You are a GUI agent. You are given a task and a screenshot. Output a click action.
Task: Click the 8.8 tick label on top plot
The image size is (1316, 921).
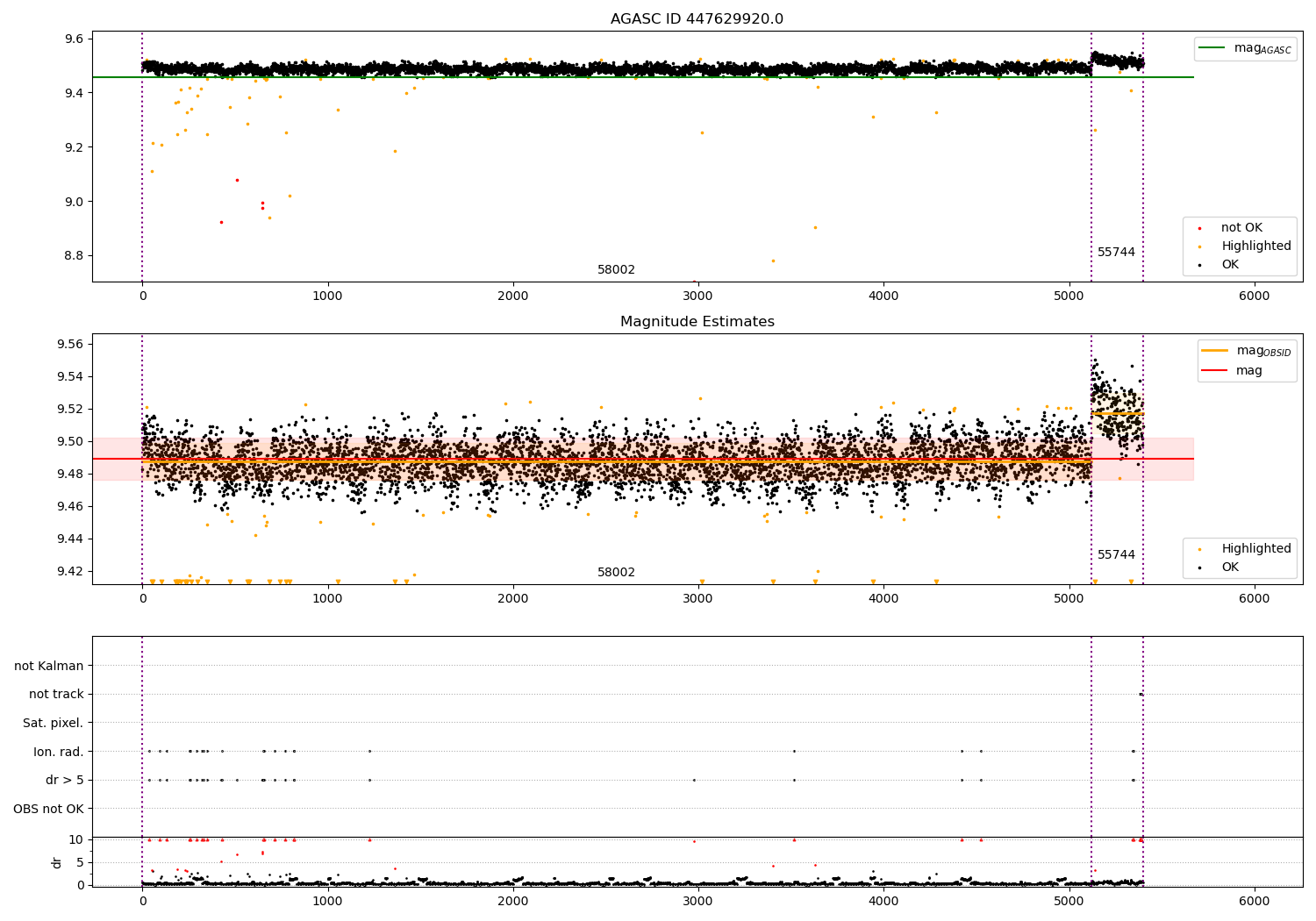[x=74, y=255]
